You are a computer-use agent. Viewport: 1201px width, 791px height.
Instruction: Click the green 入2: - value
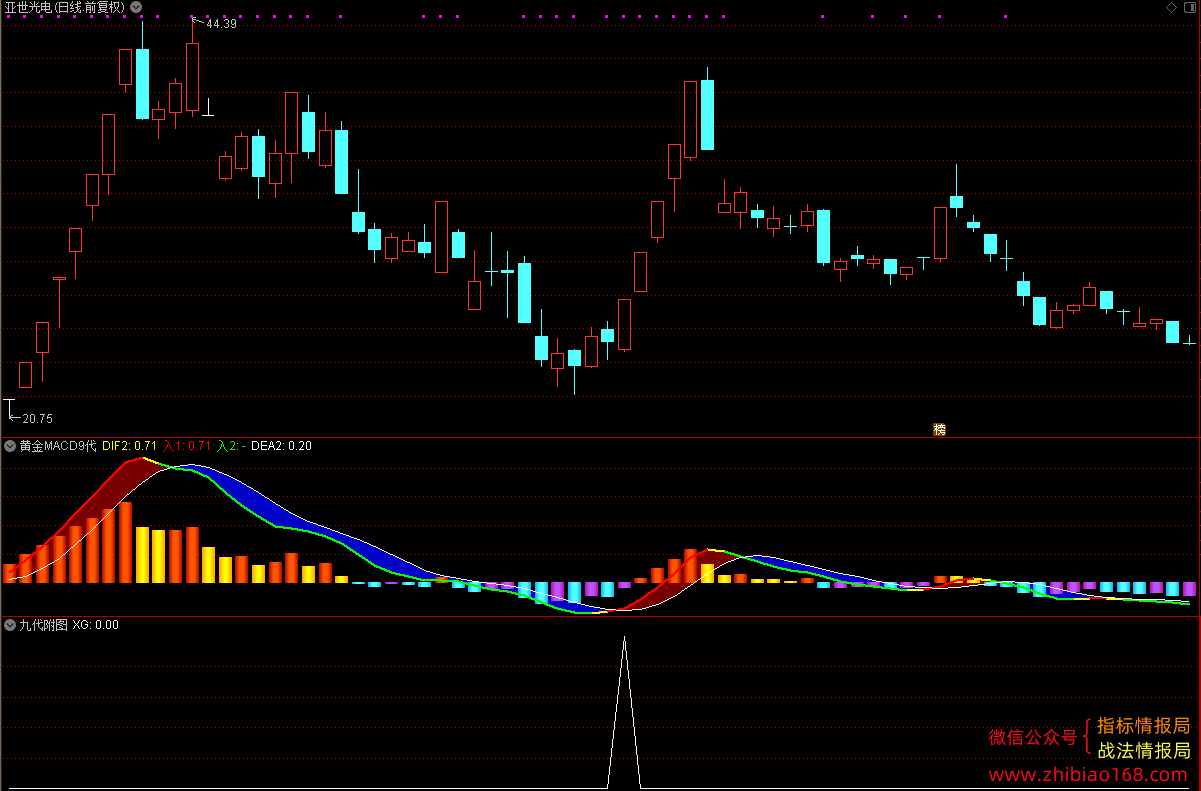click(231, 446)
